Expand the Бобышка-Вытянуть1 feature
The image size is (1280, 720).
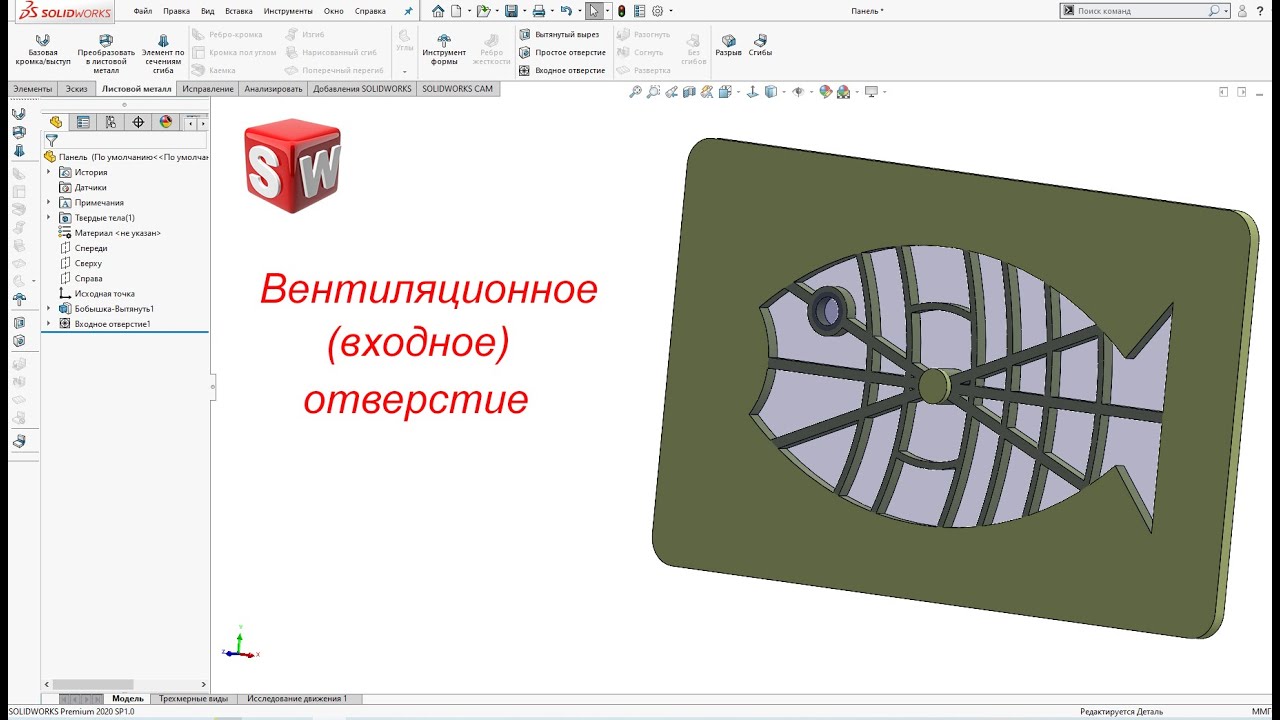click(48, 308)
